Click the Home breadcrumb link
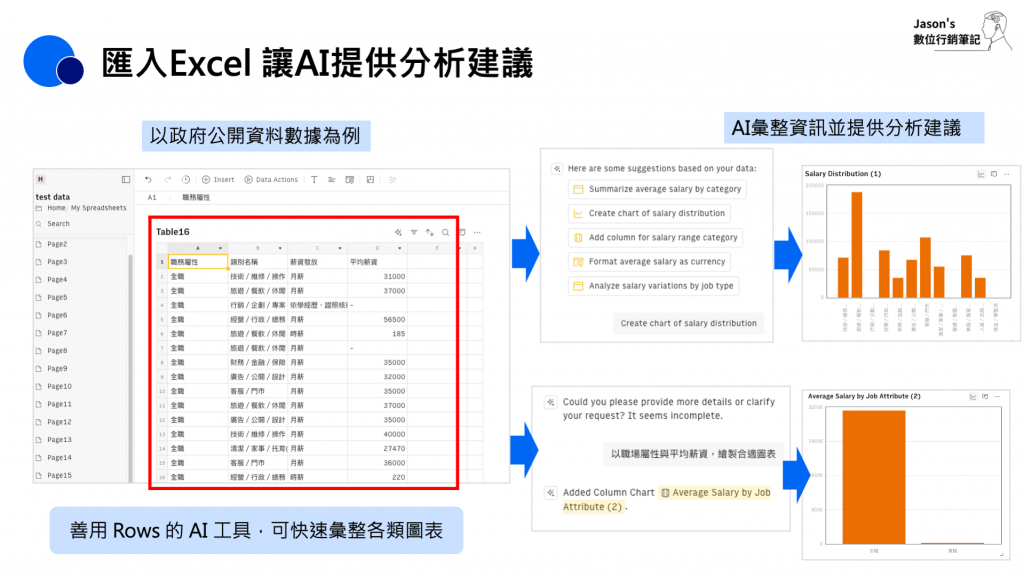The width and height of the screenshot is (1024, 576). click(x=56, y=208)
